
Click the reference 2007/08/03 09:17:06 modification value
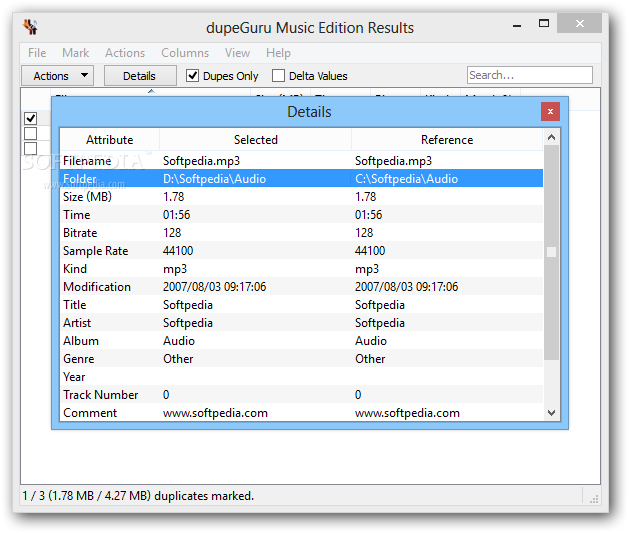(406, 287)
